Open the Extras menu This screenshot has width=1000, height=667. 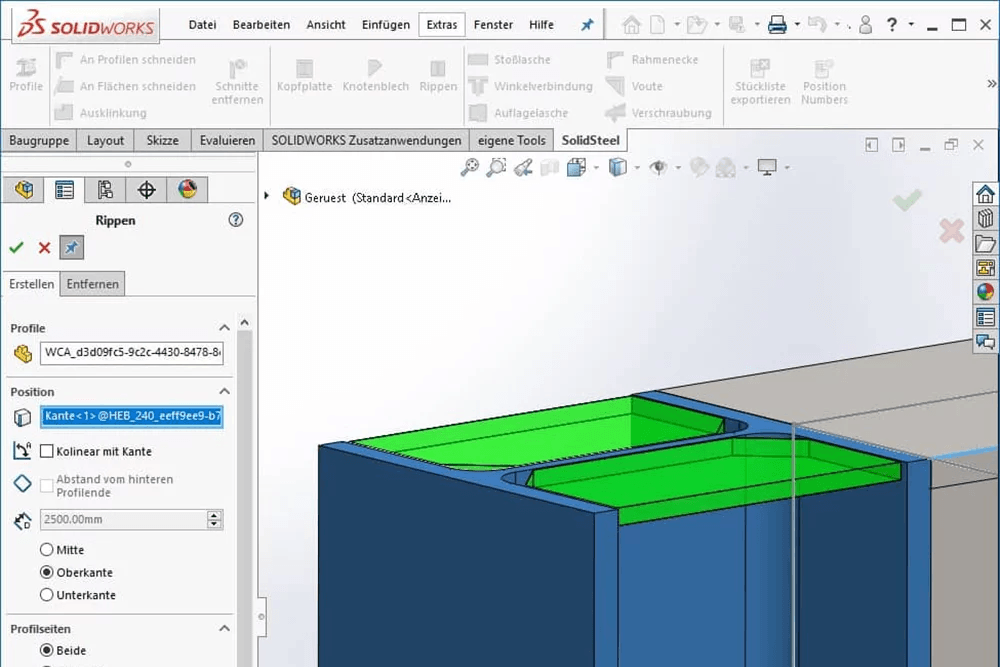pos(441,24)
